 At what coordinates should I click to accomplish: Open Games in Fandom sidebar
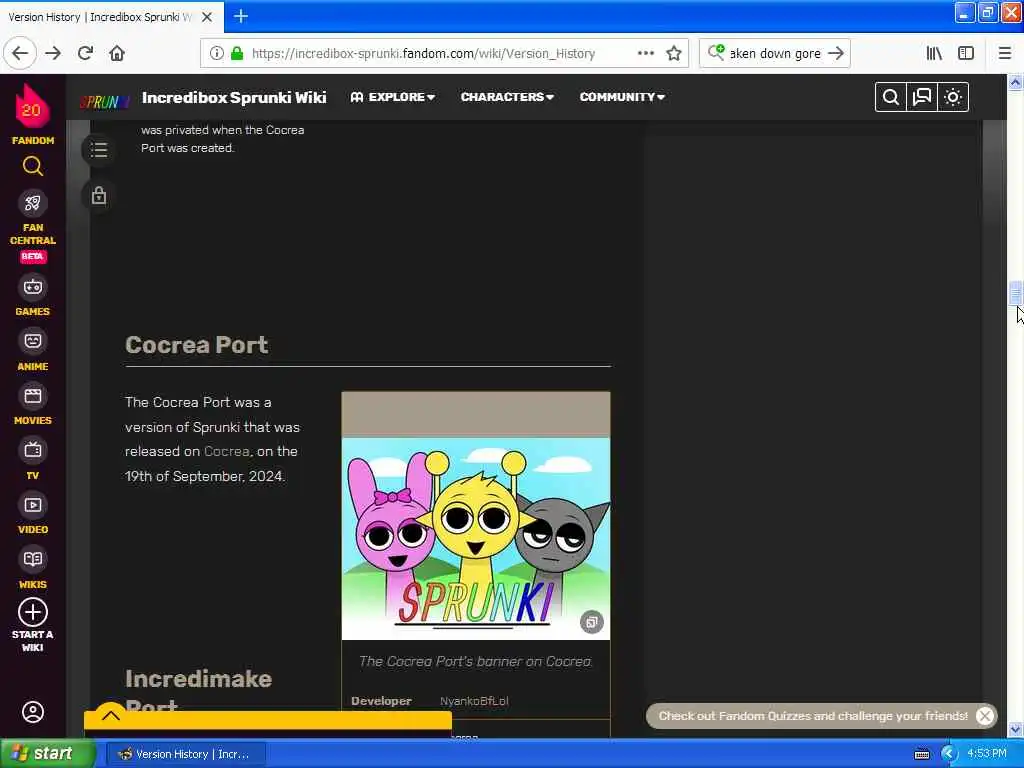(33, 296)
